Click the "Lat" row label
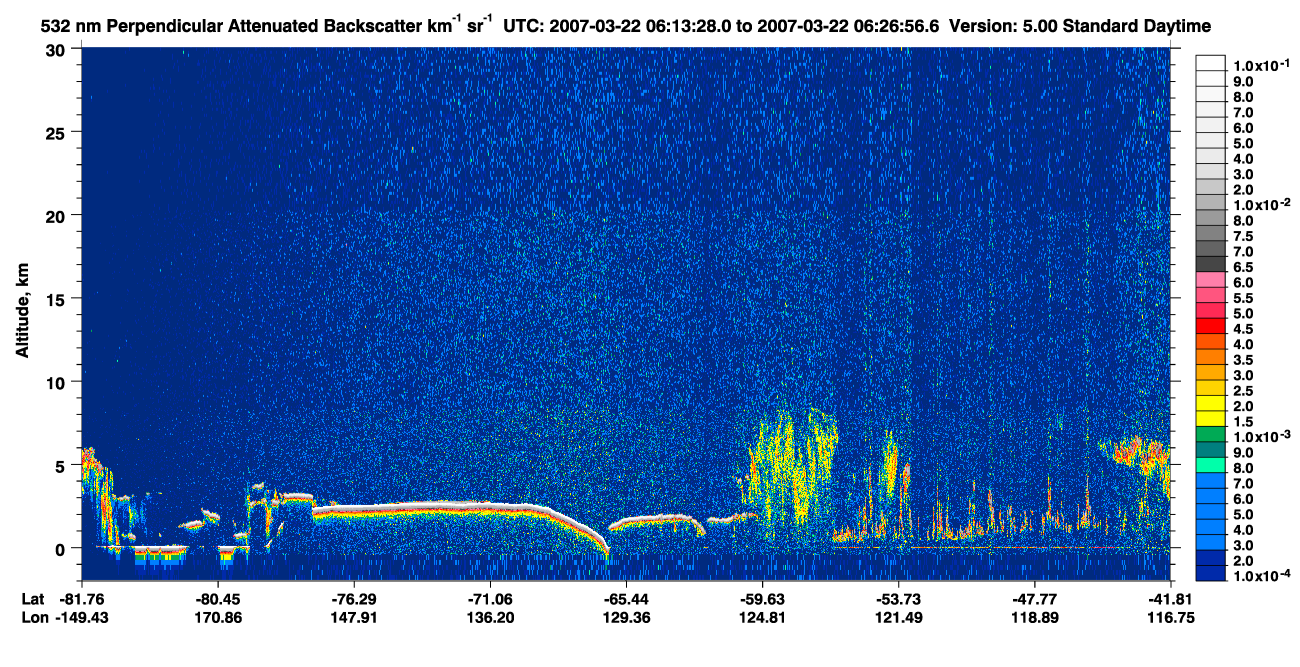The width and height of the screenshot is (1300, 667). (32, 599)
